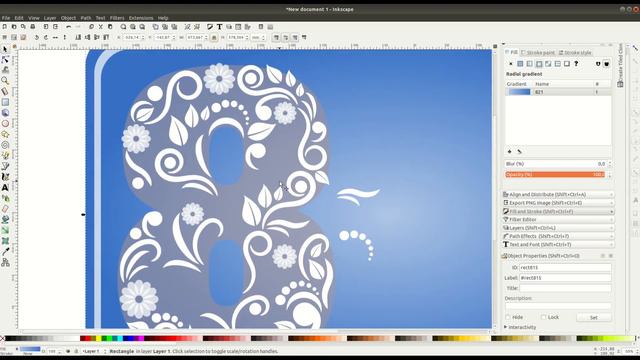The width and height of the screenshot is (640, 360).
Task: Check the Lock checkbox in Object Properties
Action: coord(543,317)
